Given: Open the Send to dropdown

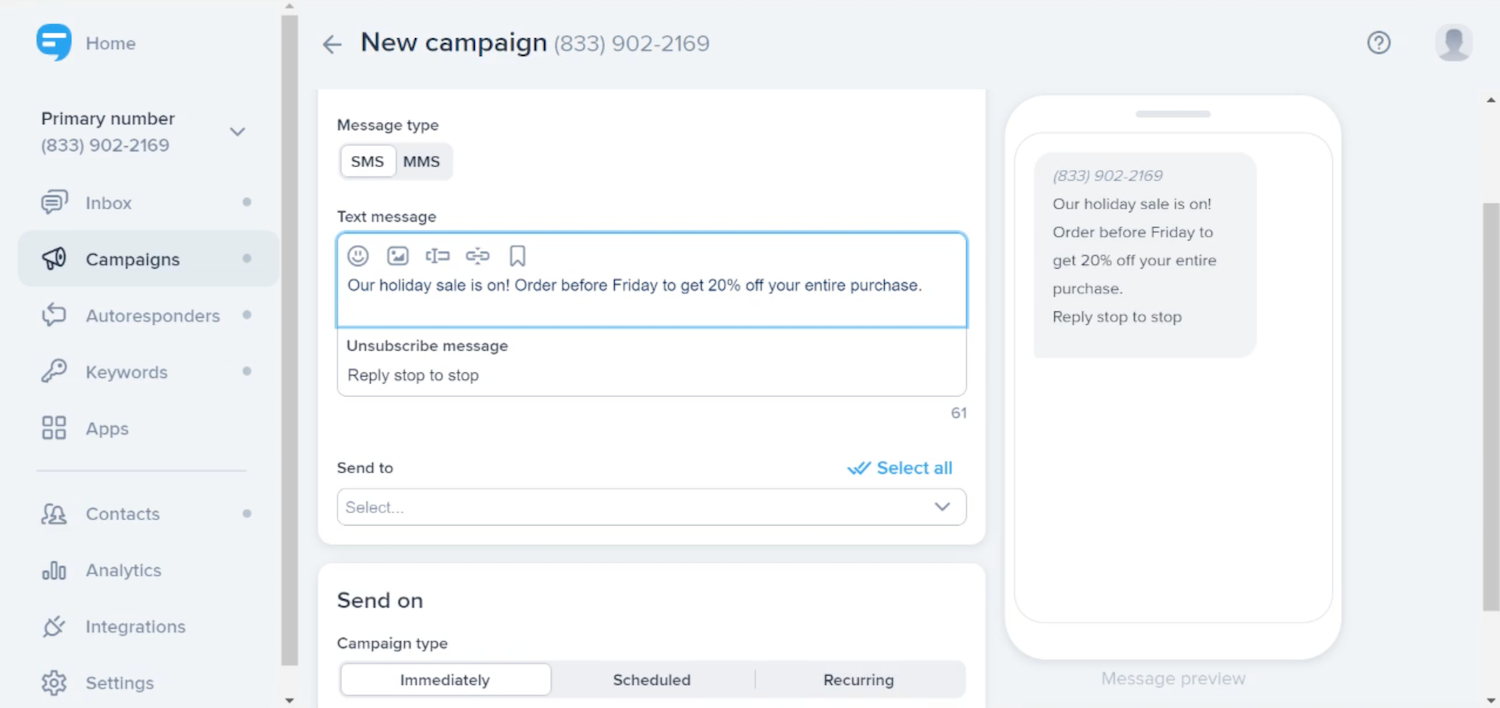Looking at the screenshot, I should click(651, 507).
